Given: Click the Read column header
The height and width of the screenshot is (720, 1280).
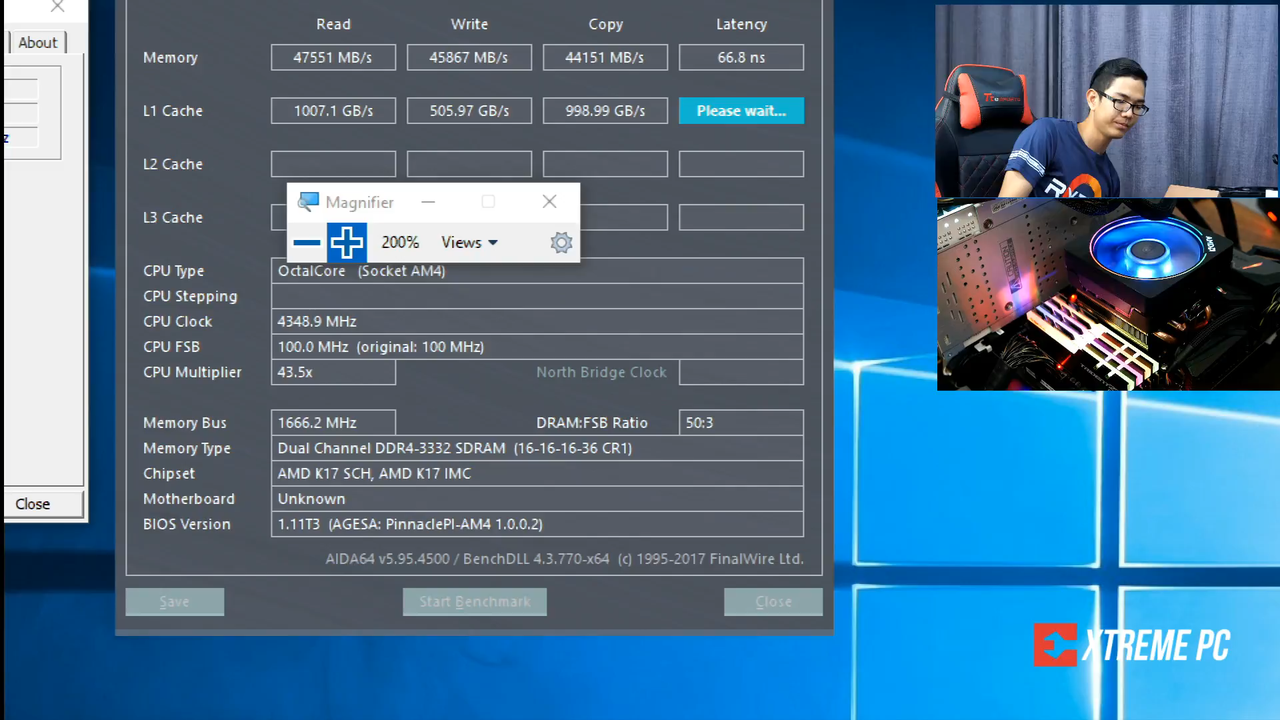Looking at the screenshot, I should click(333, 24).
